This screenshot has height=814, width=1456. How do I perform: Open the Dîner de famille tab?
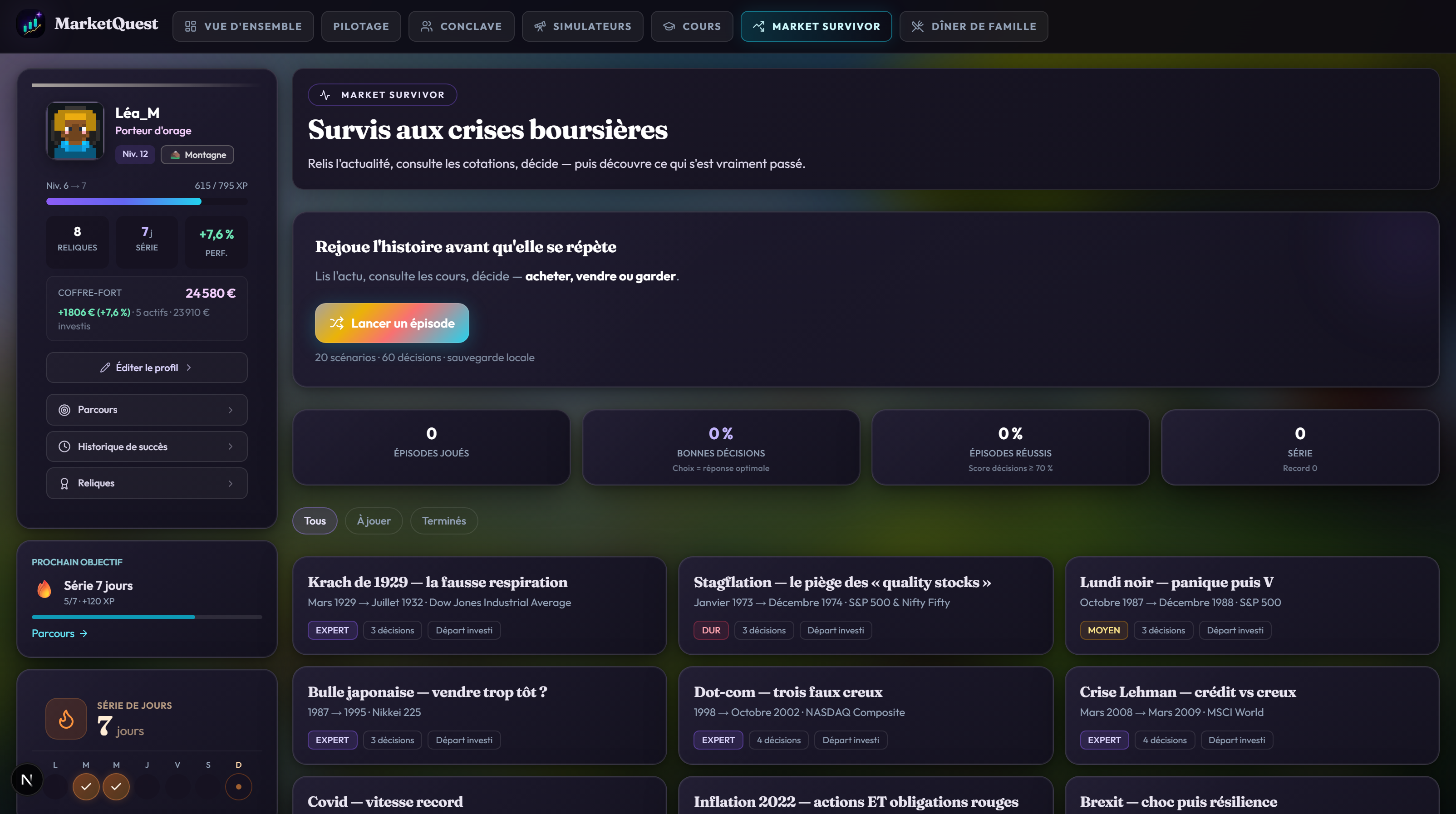point(973,27)
